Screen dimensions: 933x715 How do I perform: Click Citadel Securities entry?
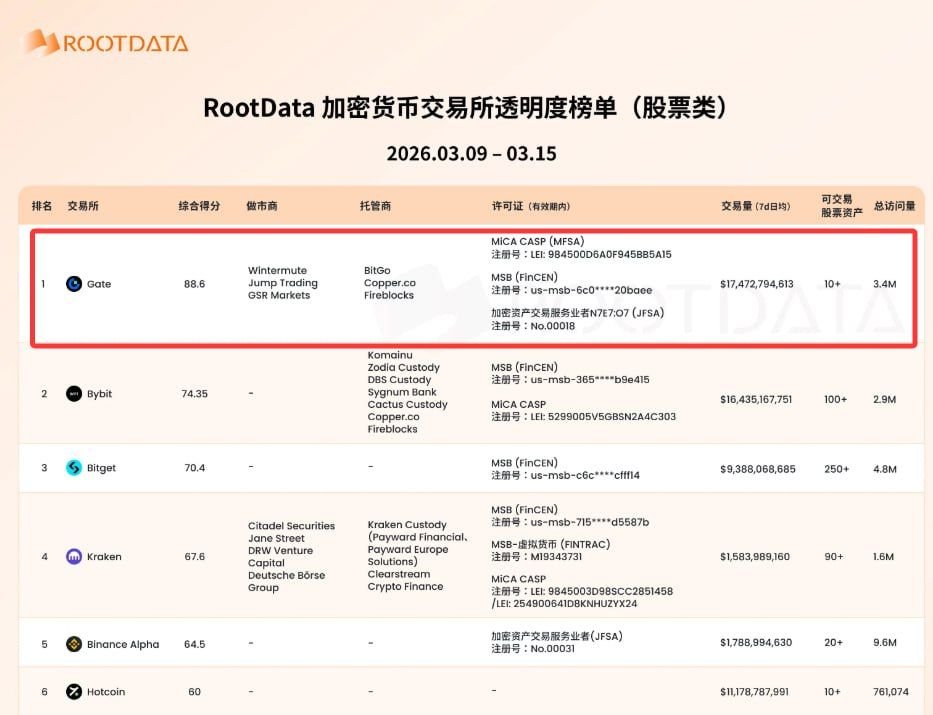click(292, 526)
